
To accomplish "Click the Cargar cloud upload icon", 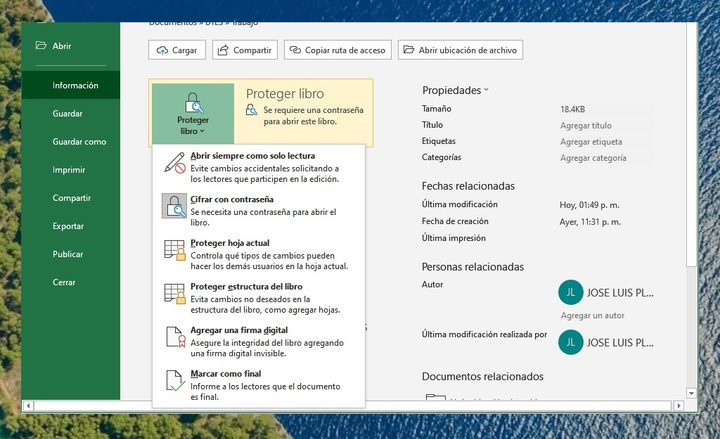I will coord(162,50).
